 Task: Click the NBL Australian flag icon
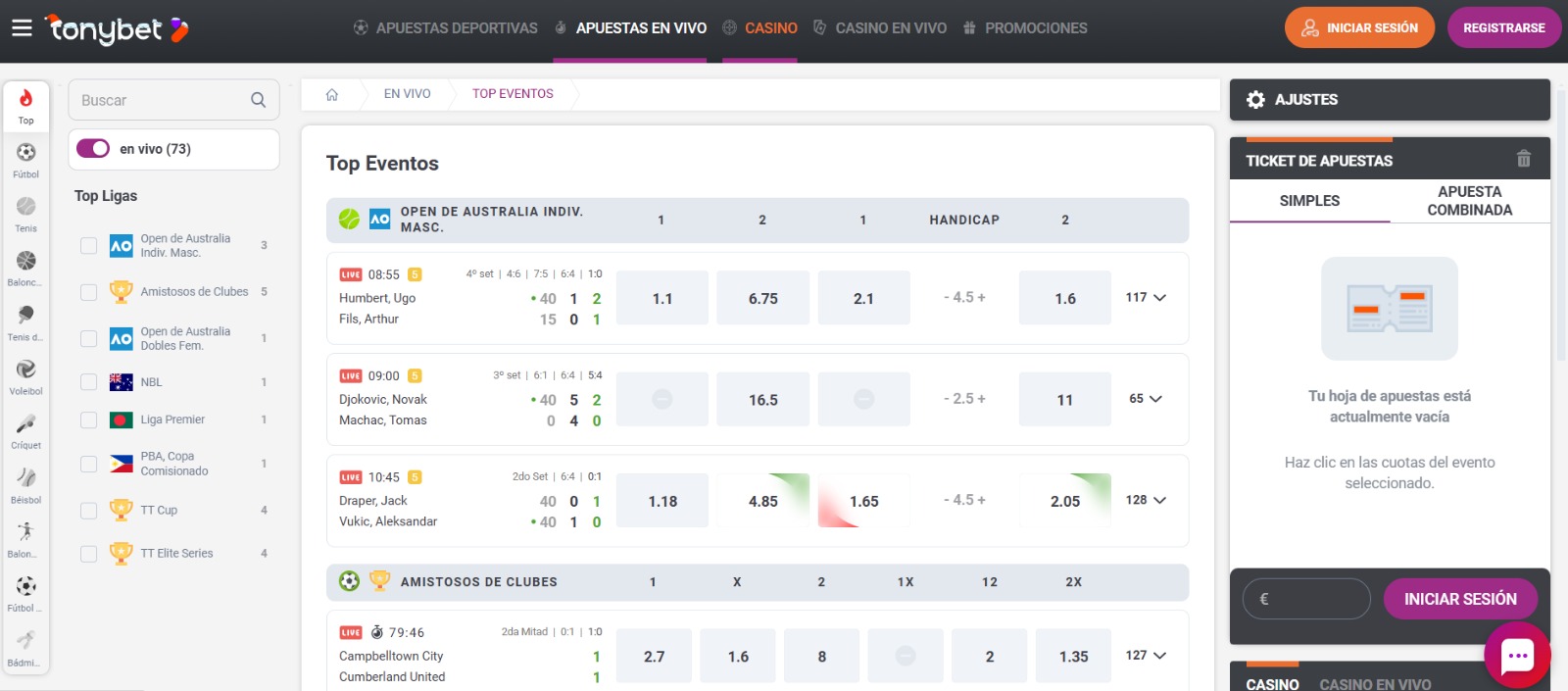pyautogui.click(x=122, y=382)
